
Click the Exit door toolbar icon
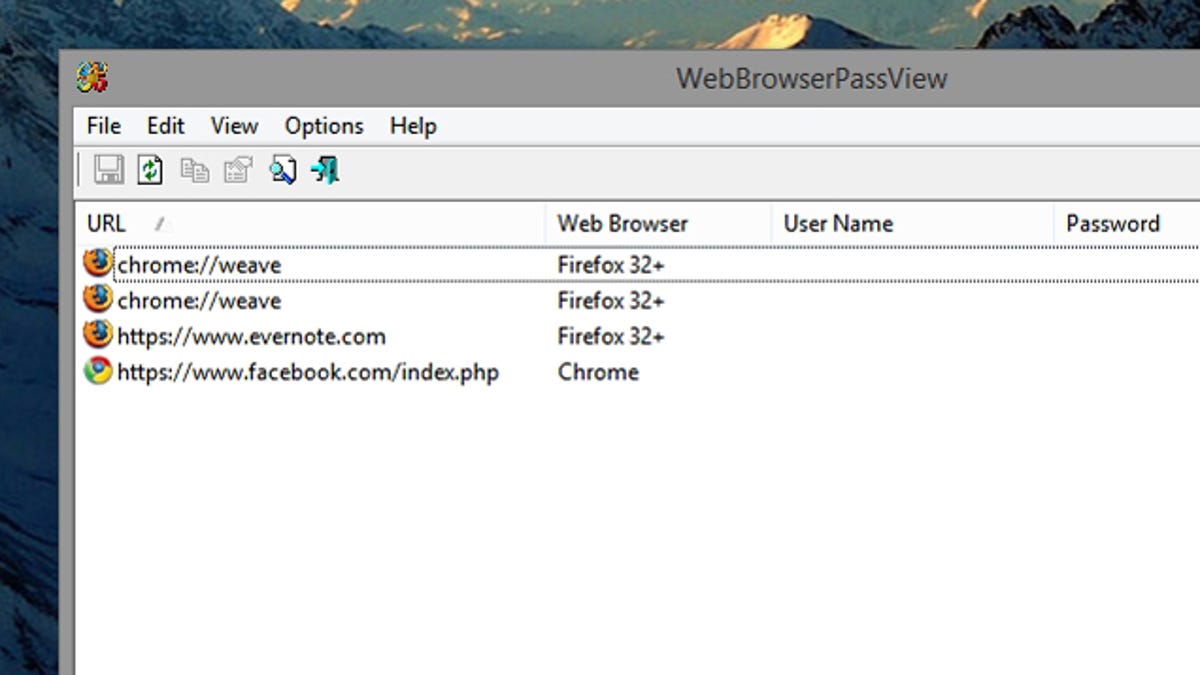325,170
